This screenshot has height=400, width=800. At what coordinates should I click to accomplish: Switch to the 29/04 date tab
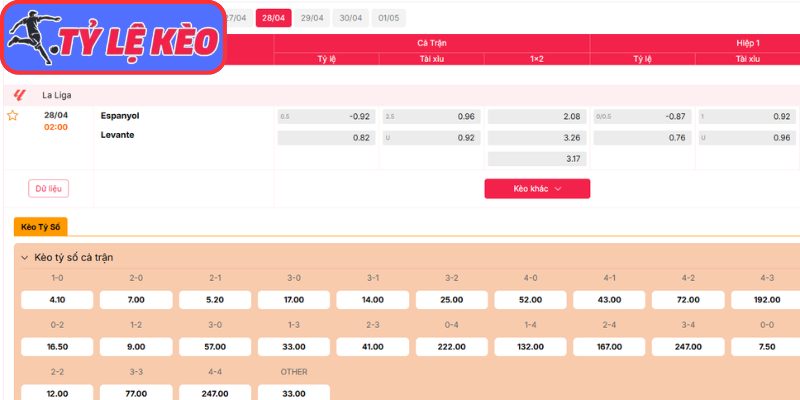[x=312, y=18]
